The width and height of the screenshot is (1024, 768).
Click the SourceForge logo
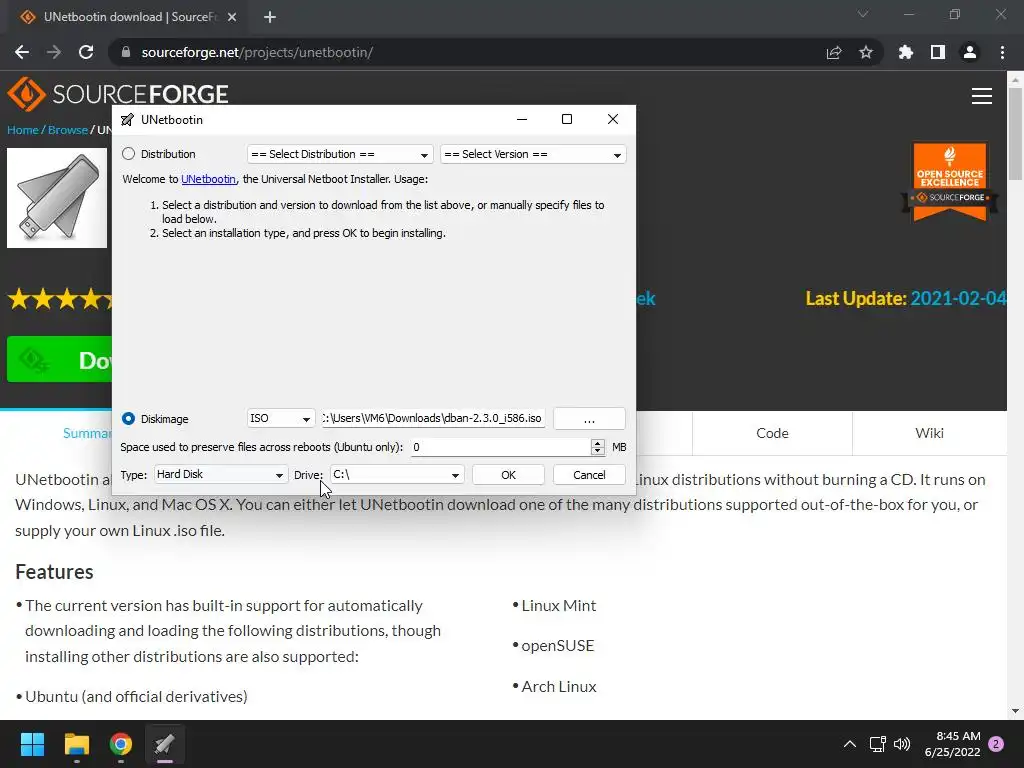[x=118, y=94]
